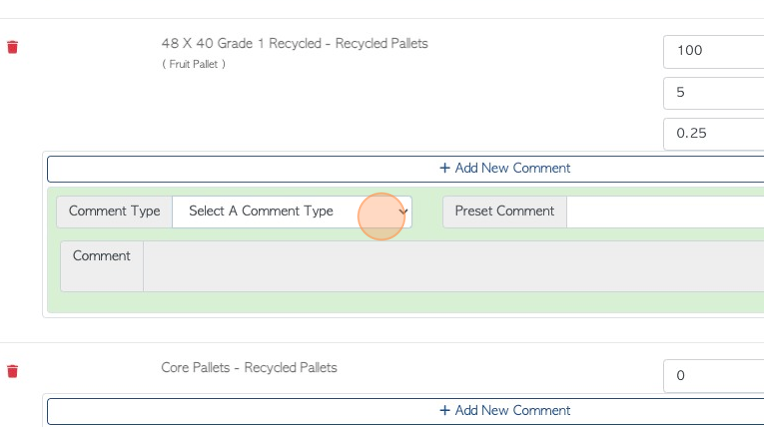Click inside the large Comment text area

(454, 266)
